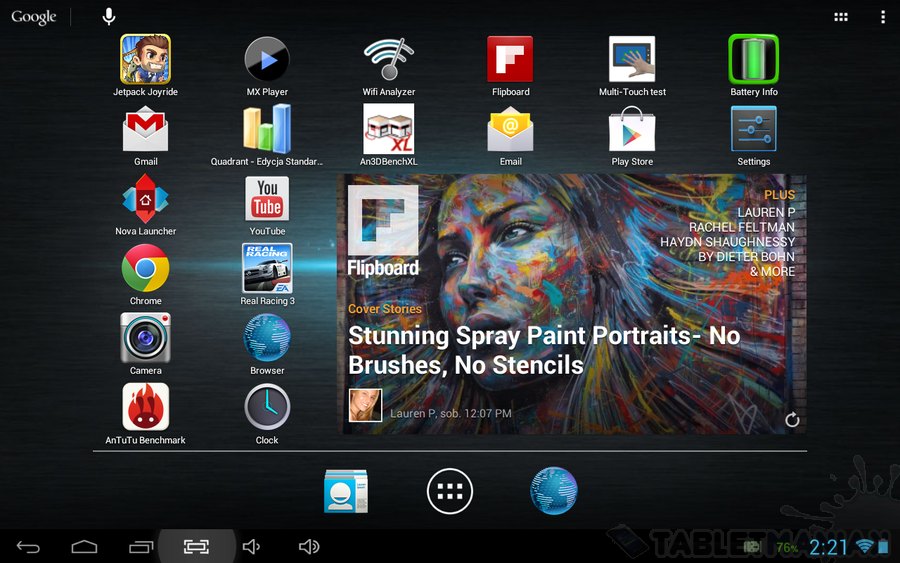
Task: Refresh the Flipboard widget
Action: [792, 420]
